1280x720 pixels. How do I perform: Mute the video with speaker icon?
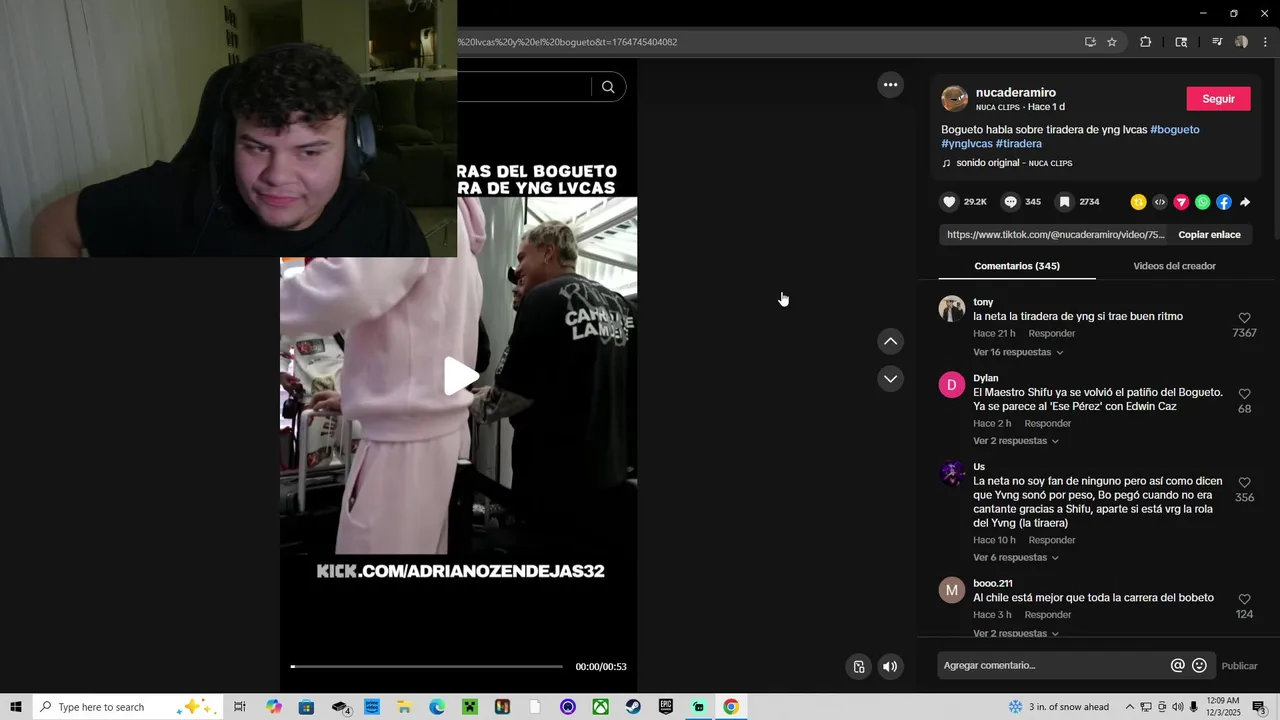tap(890, 667)
